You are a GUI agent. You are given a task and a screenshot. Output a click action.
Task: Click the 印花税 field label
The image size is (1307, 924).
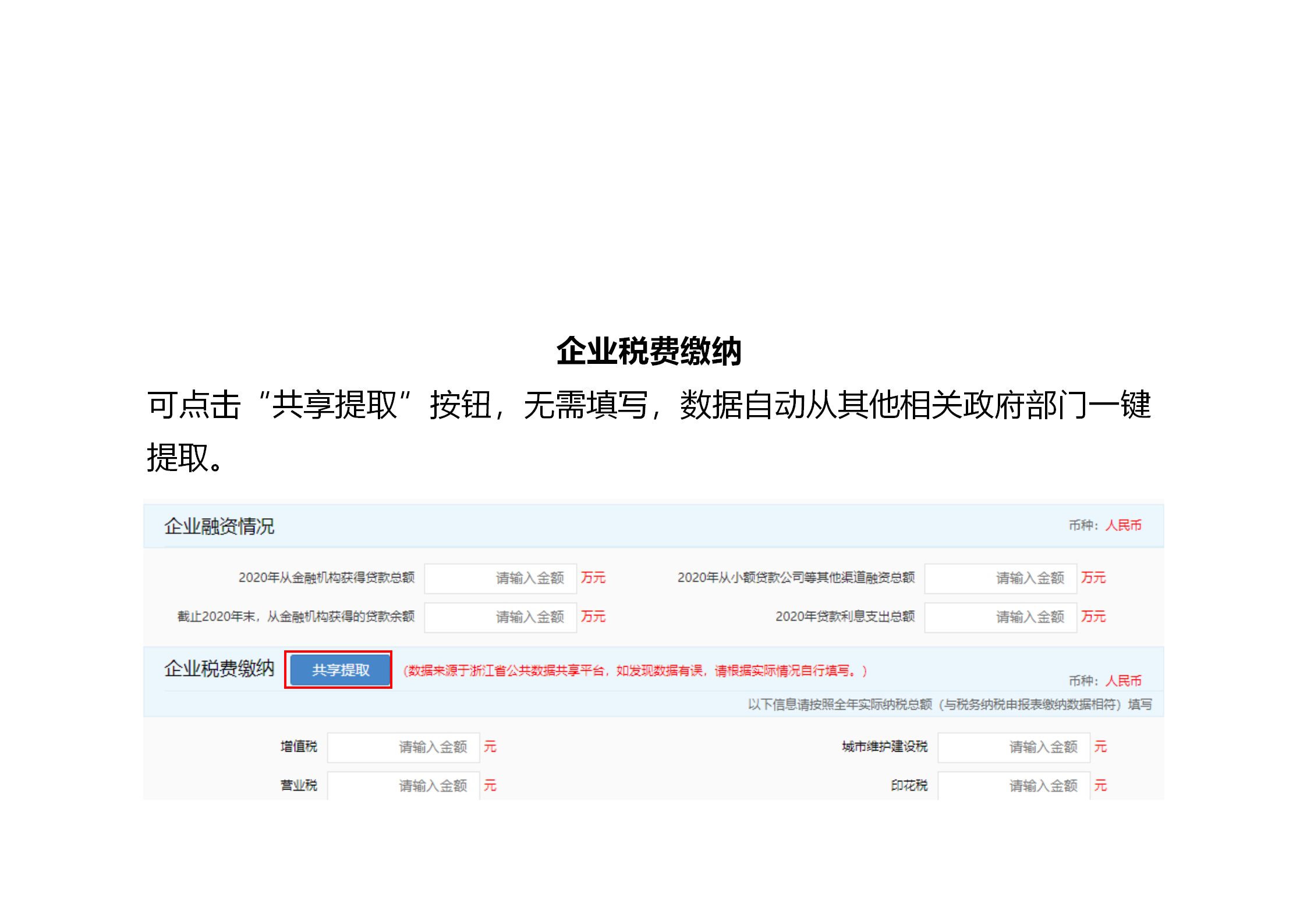point(910,785)
